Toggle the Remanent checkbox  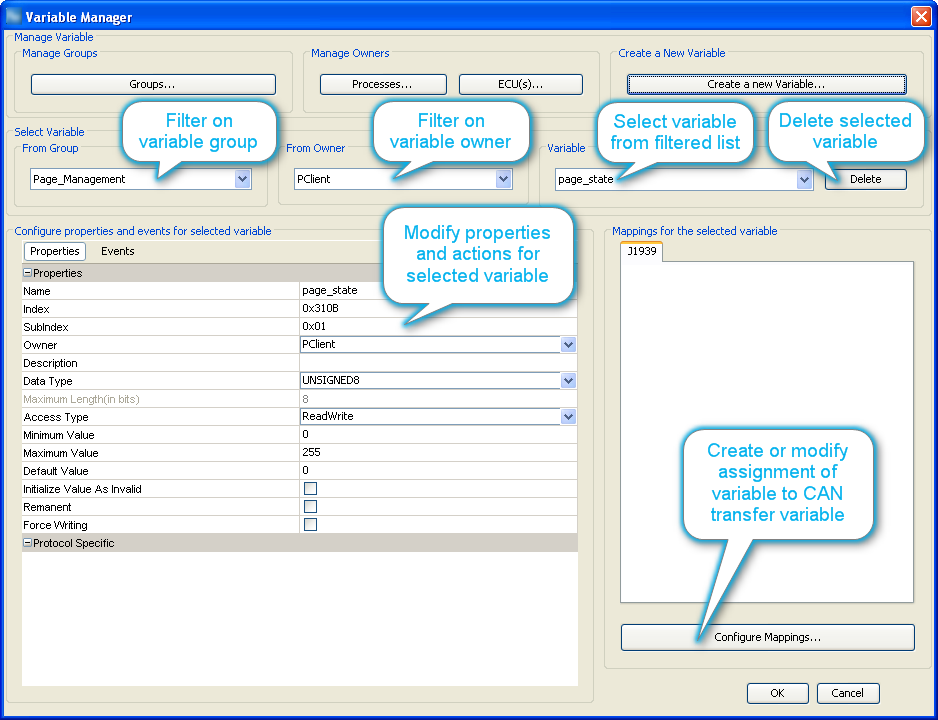(310, 507)
